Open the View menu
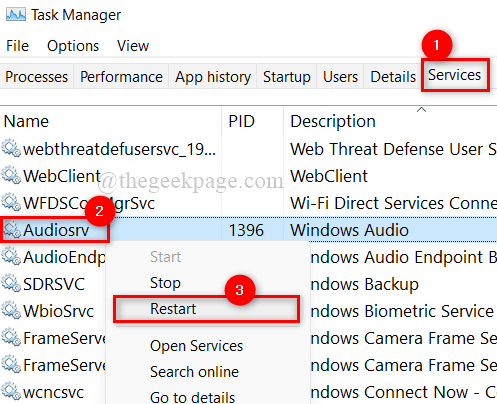Viewport: 497px width, 404px height. pyautogui.click(x=133, y=46)
